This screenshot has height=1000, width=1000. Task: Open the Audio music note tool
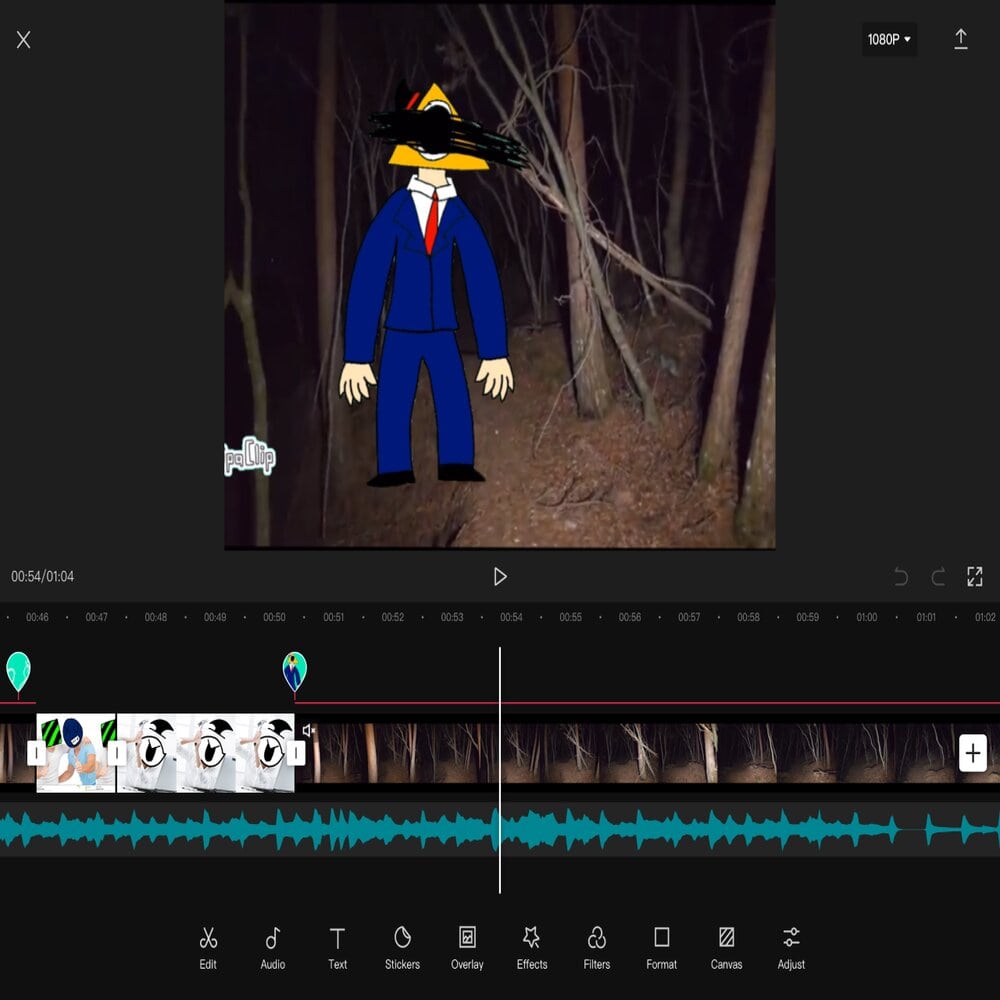[273, 947]
